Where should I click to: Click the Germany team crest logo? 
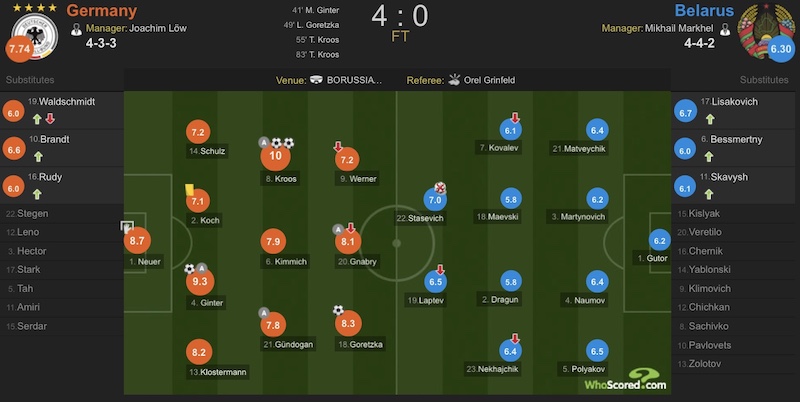(35, 36)
